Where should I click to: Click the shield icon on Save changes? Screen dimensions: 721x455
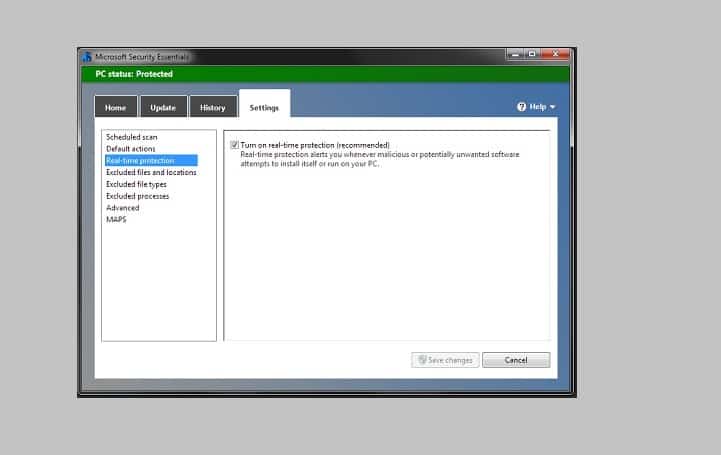point(422,359)
